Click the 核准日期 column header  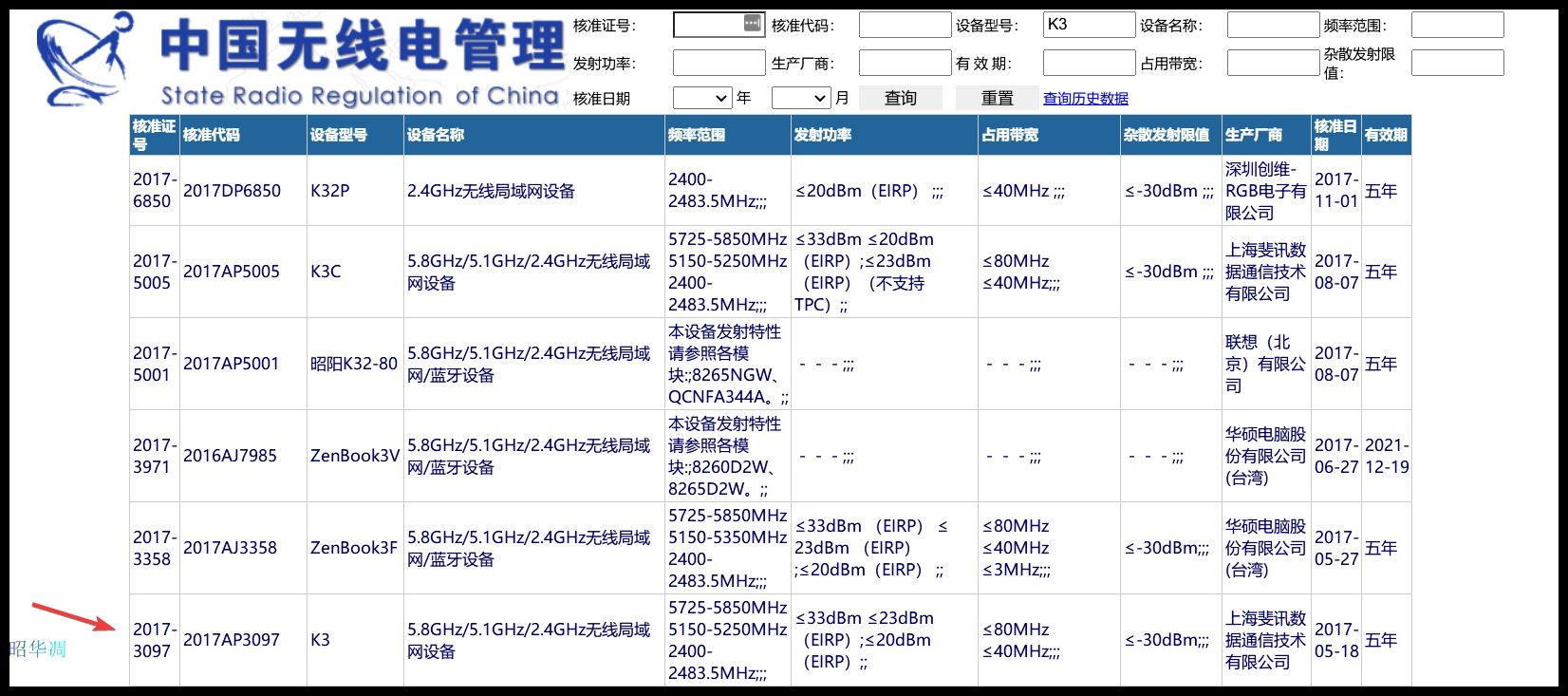point(1335,135)
